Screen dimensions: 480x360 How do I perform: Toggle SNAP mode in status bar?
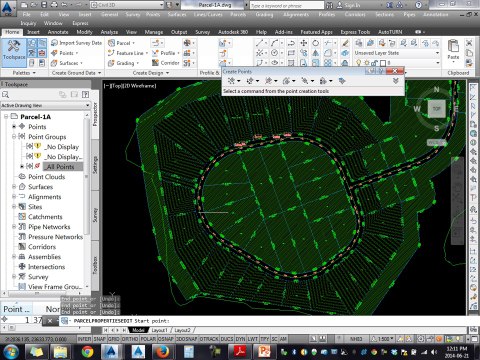[99, 339]
